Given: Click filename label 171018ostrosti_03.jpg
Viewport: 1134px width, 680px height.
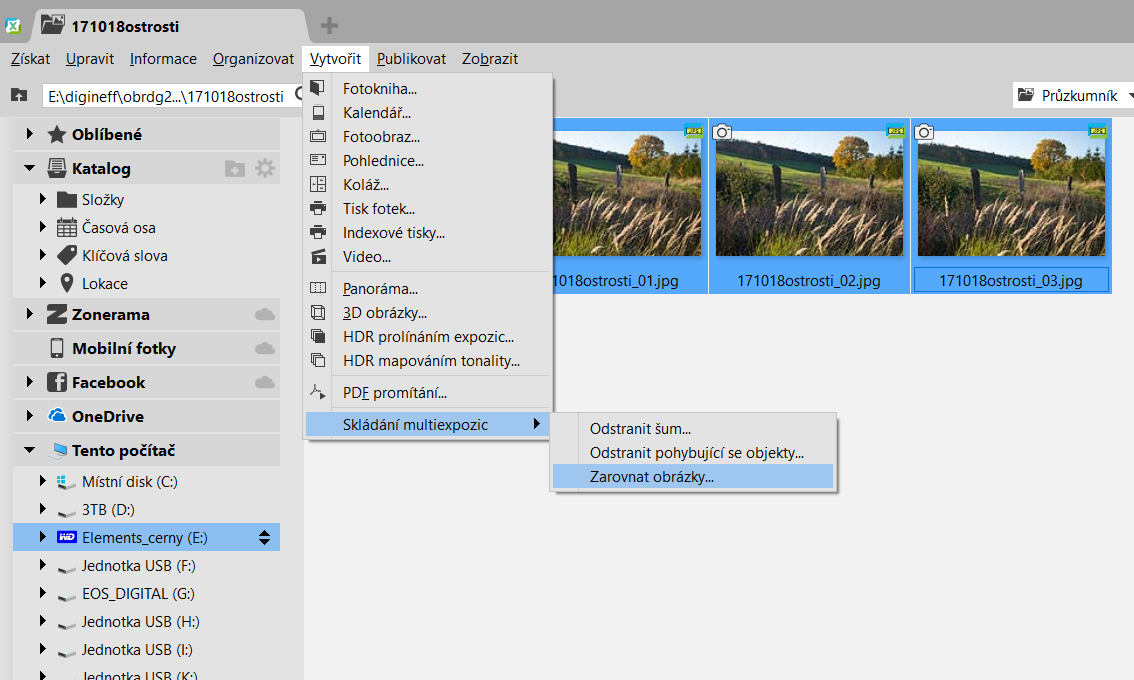Looking at the screenshot, I should pyautogui.click(x=1011, y=281).
